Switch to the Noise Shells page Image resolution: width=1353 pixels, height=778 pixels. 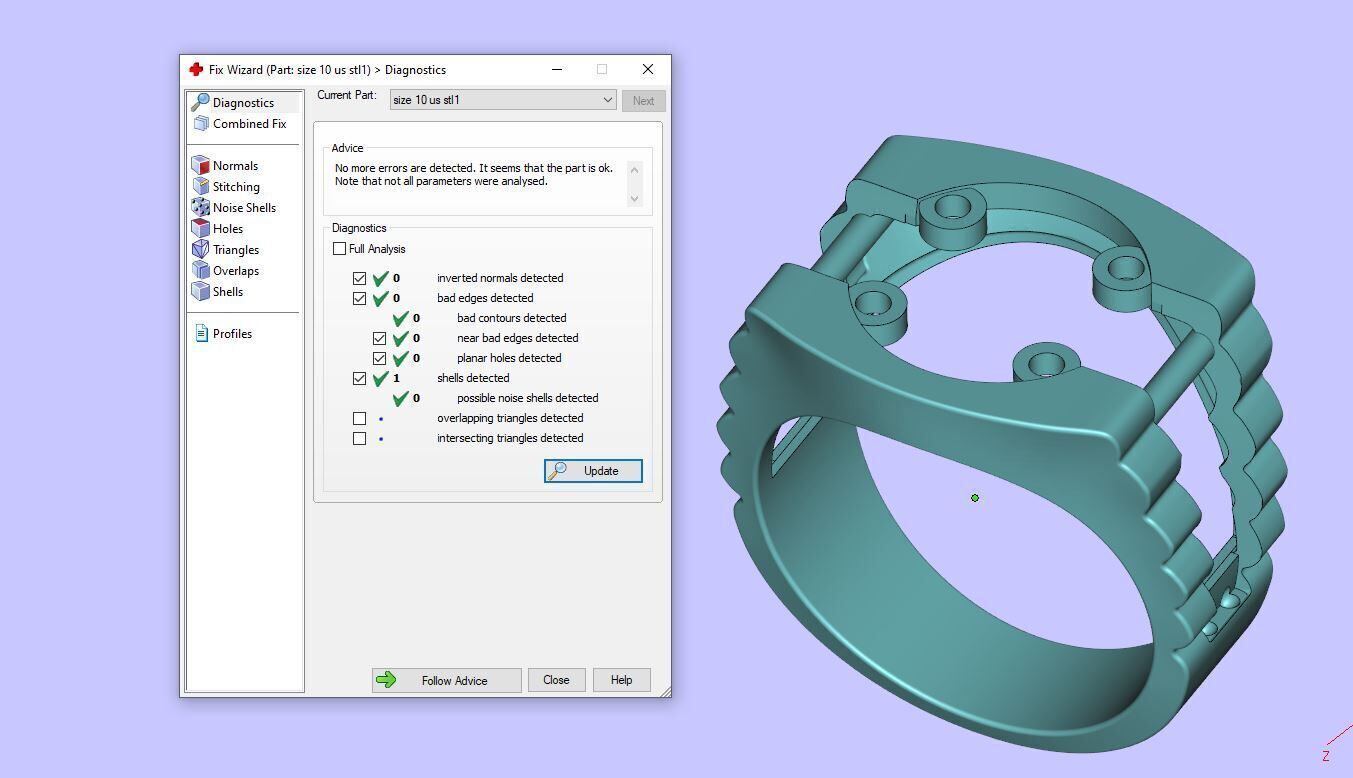point(244,208)
